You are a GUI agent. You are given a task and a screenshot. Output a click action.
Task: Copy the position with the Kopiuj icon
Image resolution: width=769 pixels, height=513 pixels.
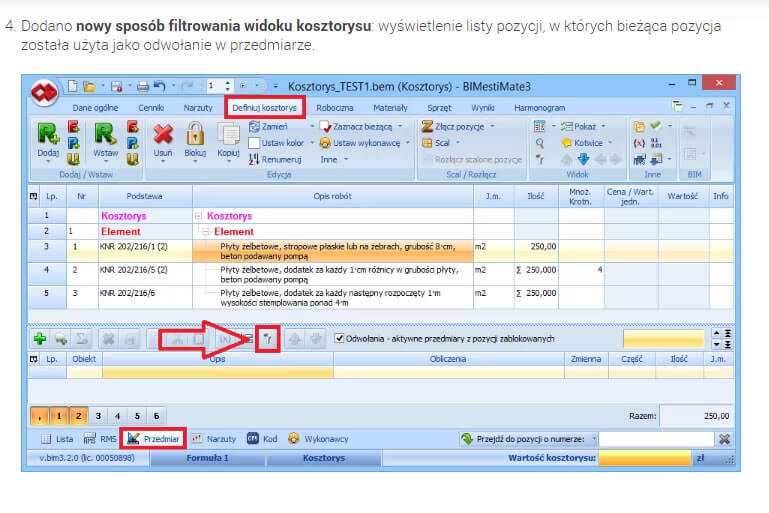[228, 134]
